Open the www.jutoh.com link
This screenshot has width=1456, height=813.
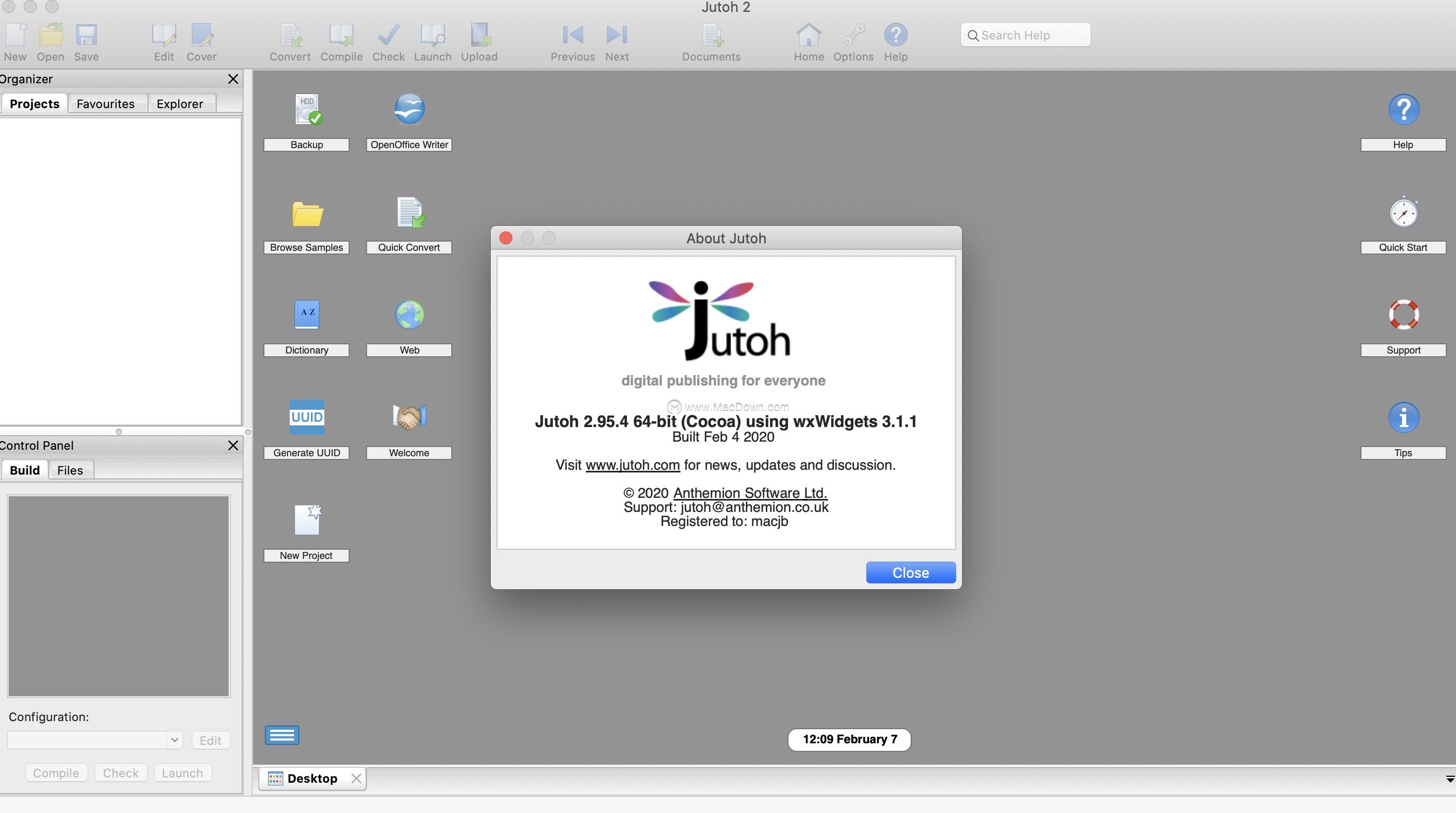pyautogui.click(x=632, y=465)
